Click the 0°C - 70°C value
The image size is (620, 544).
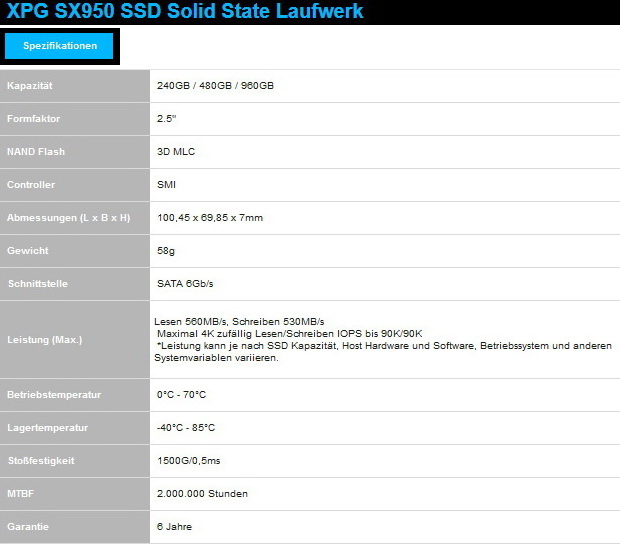tap(181, 395)
